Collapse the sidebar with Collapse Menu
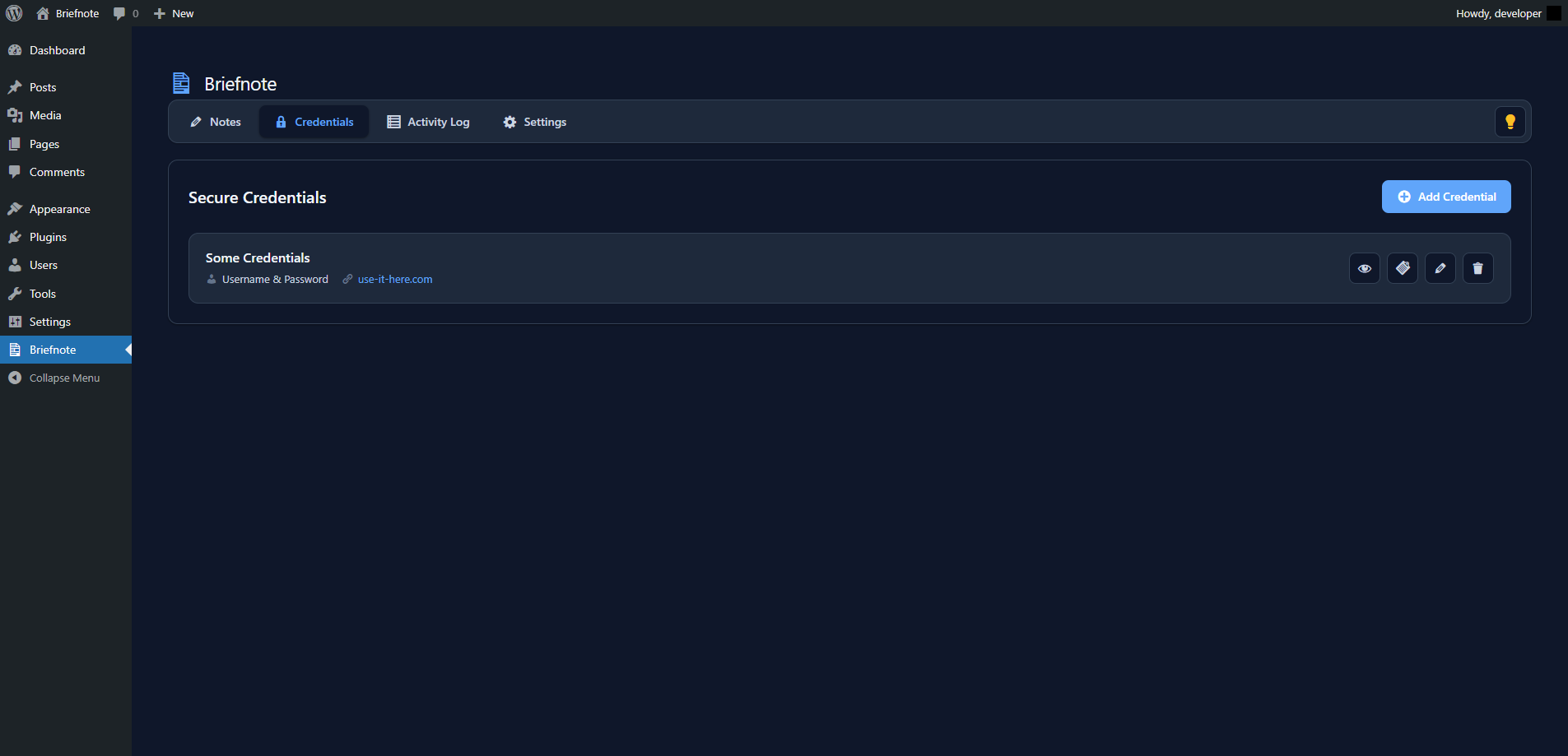Viewport: 1568px width, 756px height. tap(66, 378)
